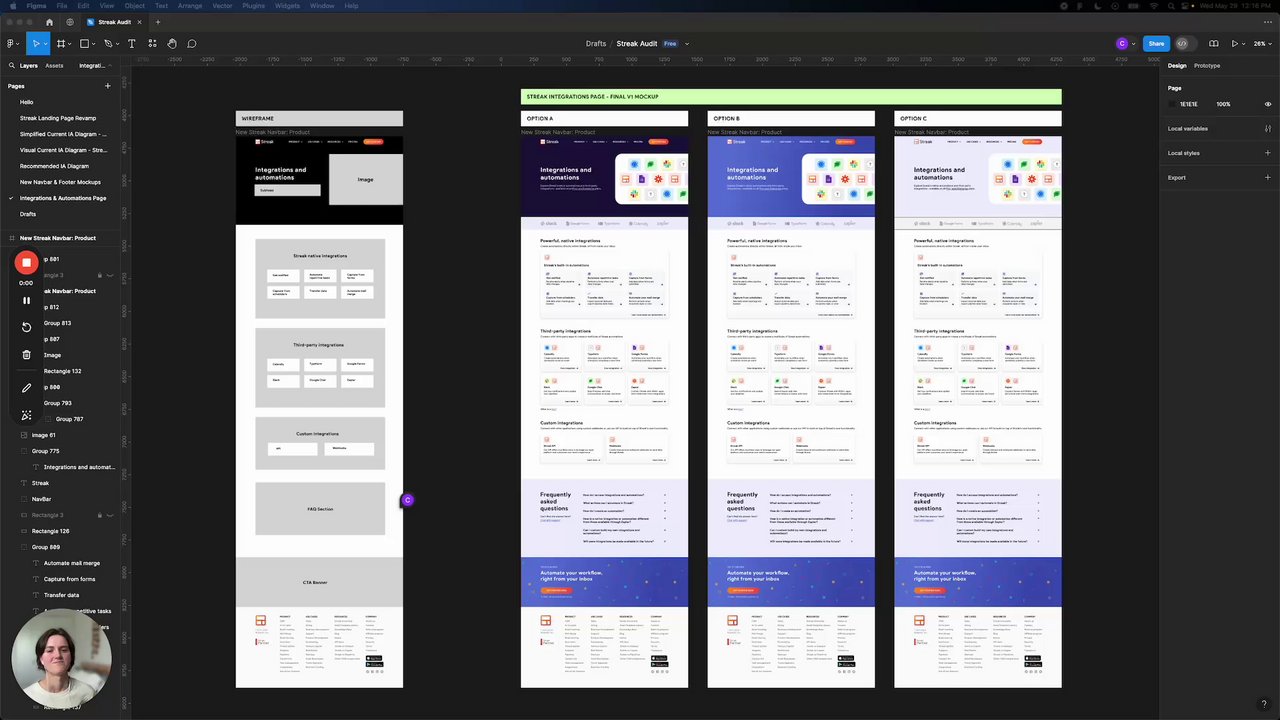Stop the screen recording red button

[x=26, y=262]
